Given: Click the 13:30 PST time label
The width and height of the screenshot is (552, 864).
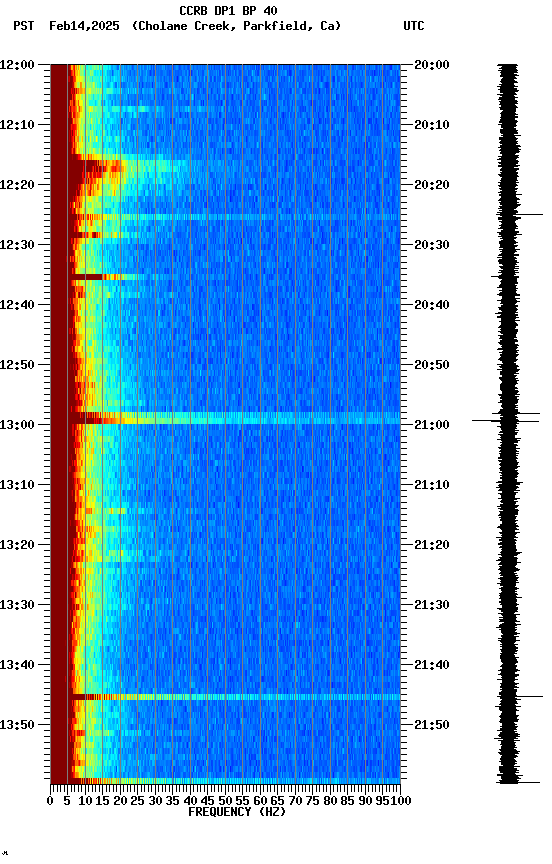Looking at the screenshot, I should click(17, 605).
